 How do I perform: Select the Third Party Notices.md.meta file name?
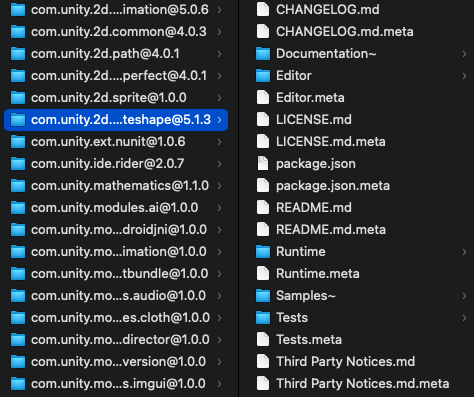point(363,384)
